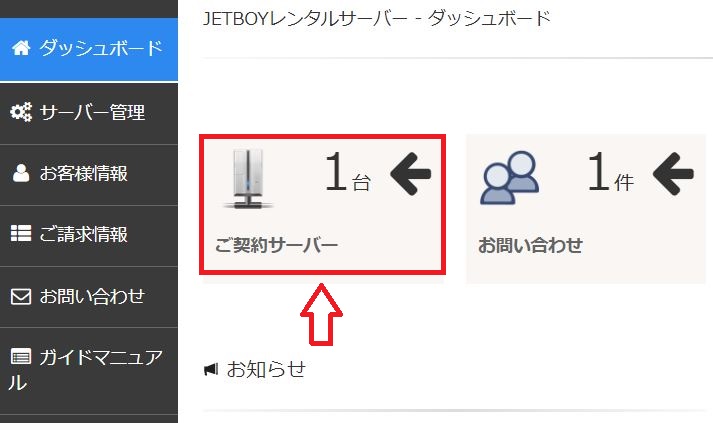Click the お知らせ heading text
713x423 pixels.
(x=266, y=369)
